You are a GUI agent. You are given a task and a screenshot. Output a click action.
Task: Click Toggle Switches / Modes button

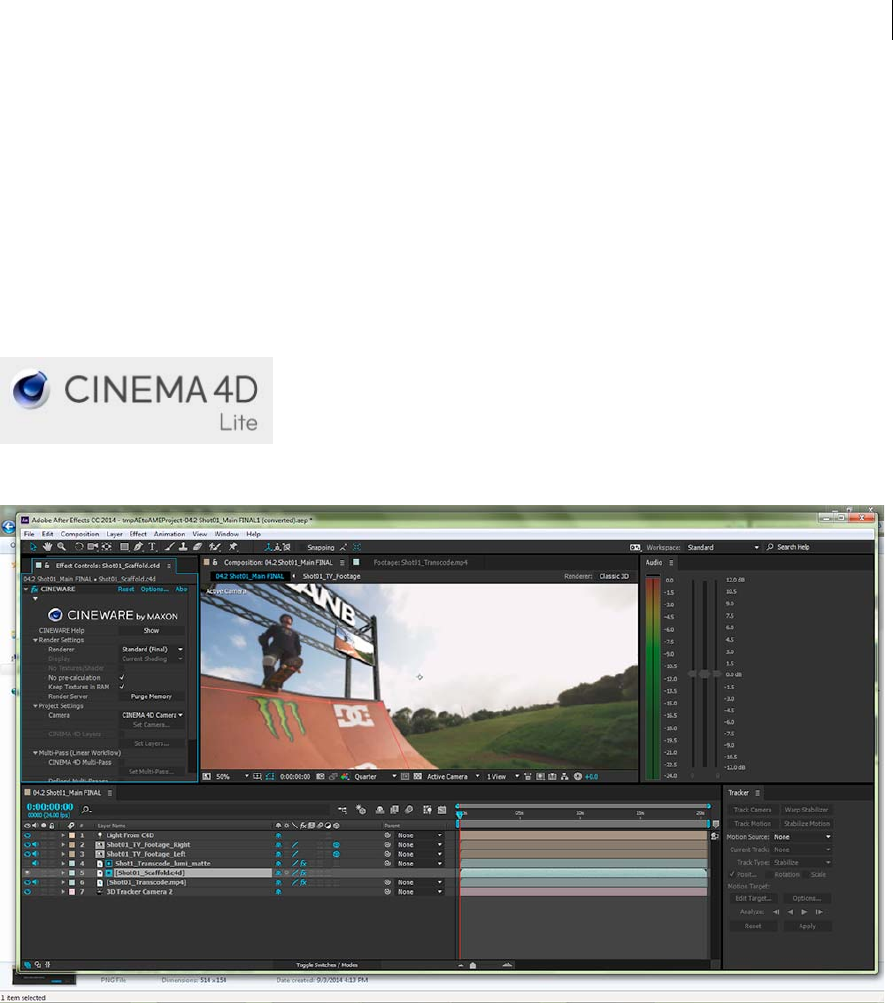coord(327,965)
